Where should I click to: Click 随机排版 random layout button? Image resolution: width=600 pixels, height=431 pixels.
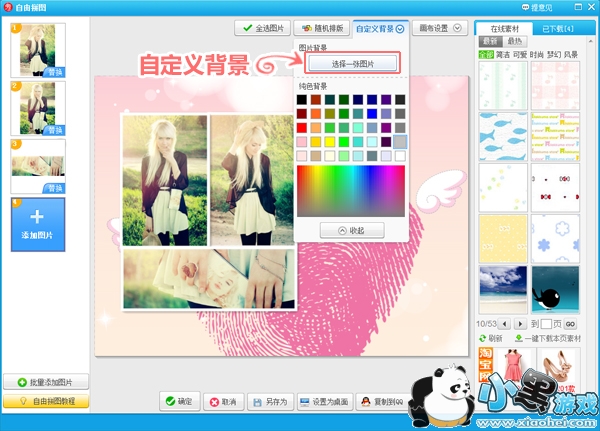pos(322,28)
